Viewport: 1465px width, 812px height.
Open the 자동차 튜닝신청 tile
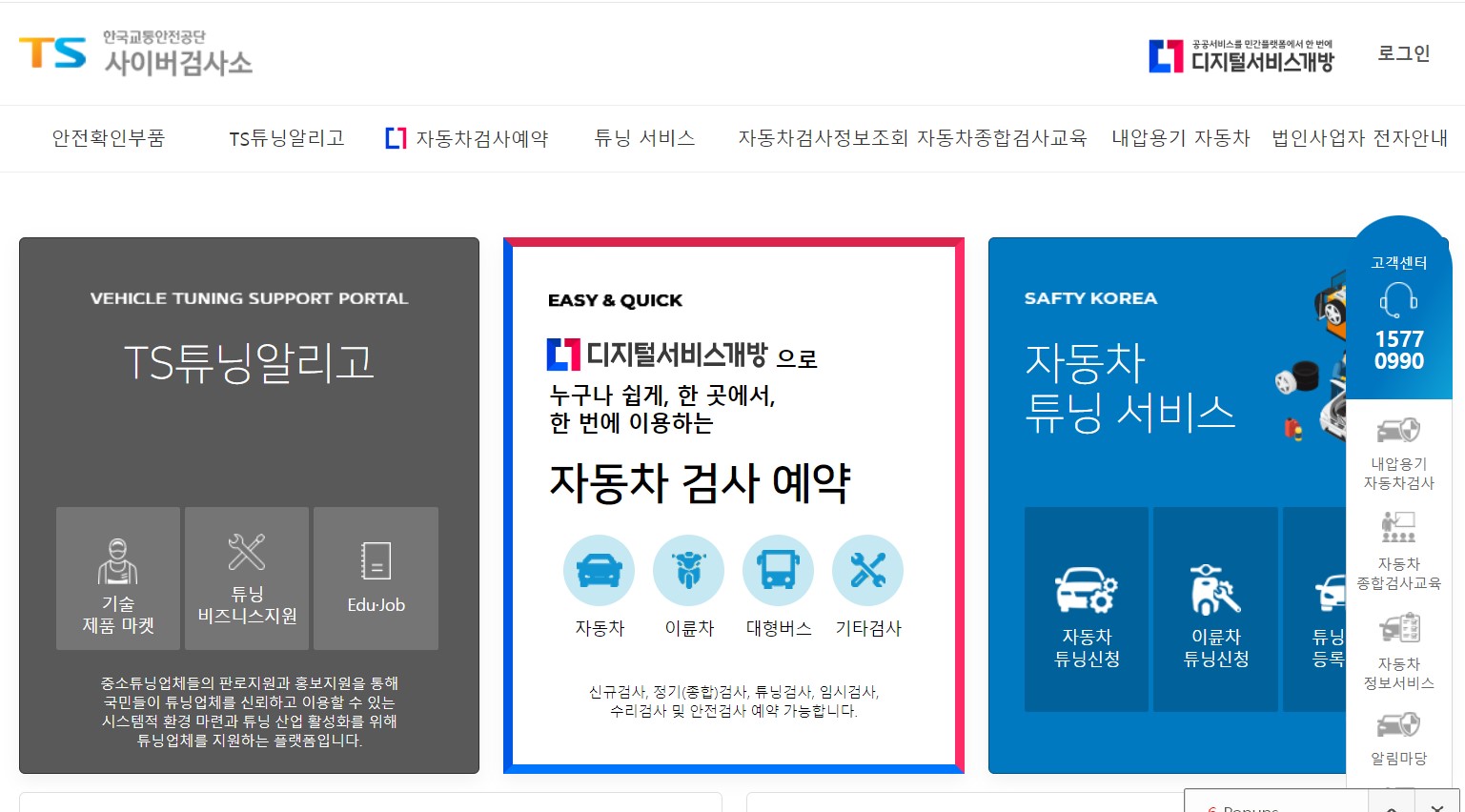point(1087,609)
